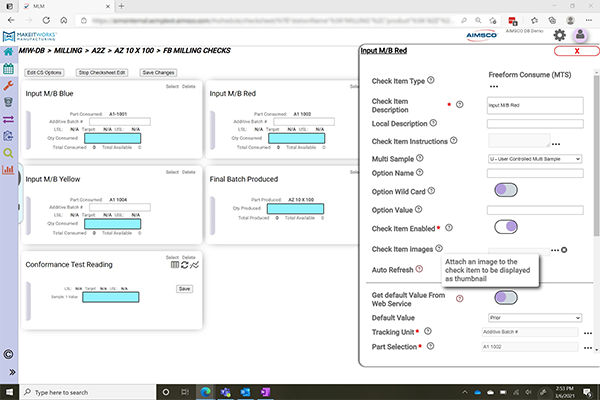The image size is (600, 400).
Task: Open the settings gear icon
Action: (x=559, y=35)
